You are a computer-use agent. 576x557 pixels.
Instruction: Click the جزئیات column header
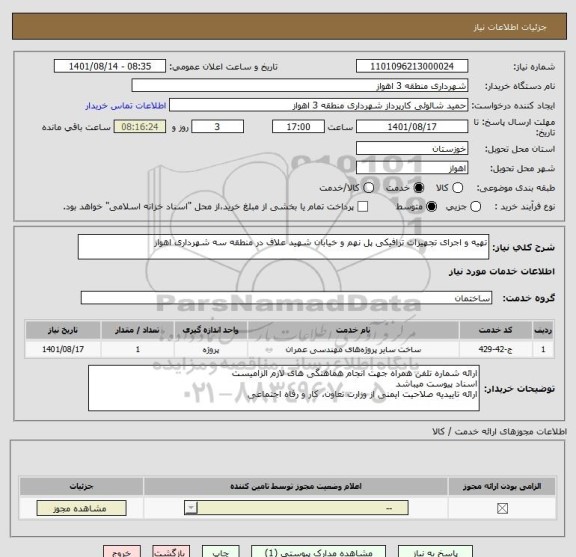(x=81, y=486)
